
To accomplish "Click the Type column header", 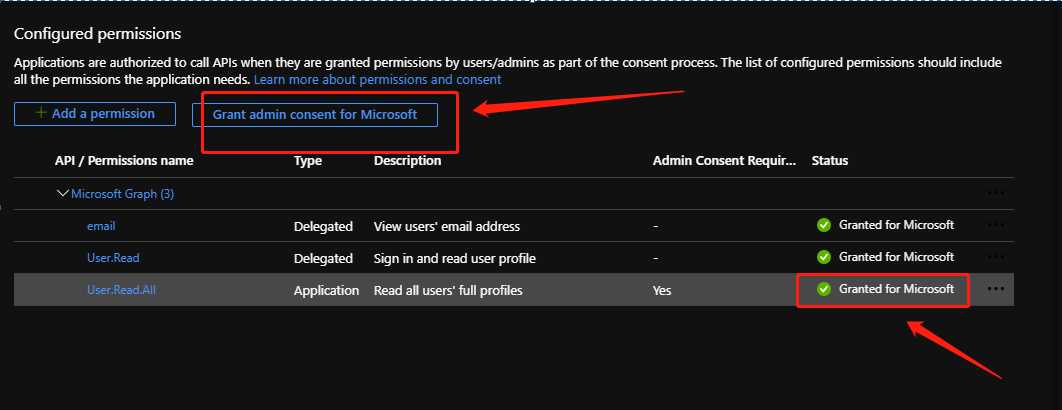I will (307, 161).
